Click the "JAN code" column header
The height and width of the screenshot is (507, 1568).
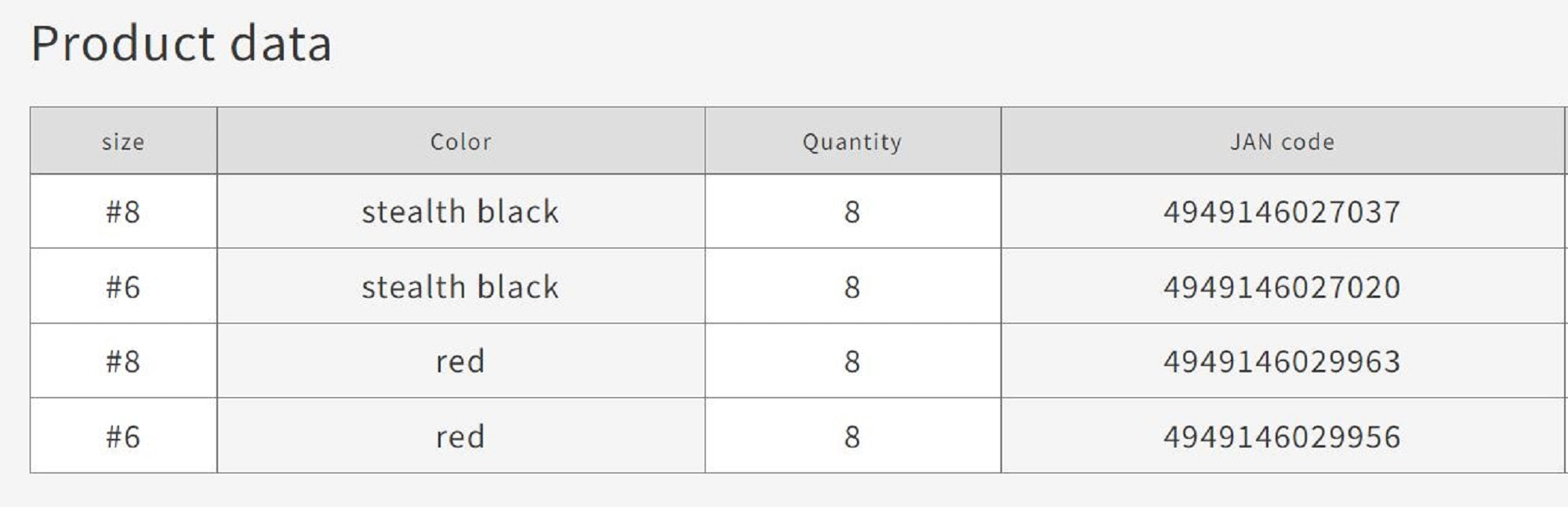click(1282, 142)
